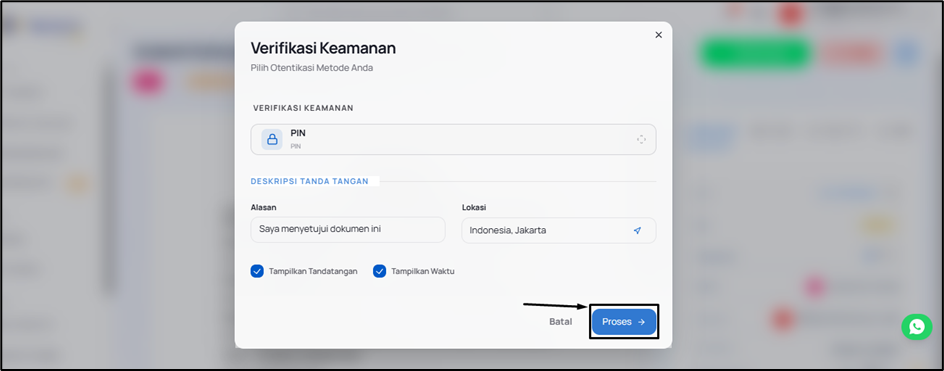Click the Batal button
The image size is (944, 371).
click(560, 322)
